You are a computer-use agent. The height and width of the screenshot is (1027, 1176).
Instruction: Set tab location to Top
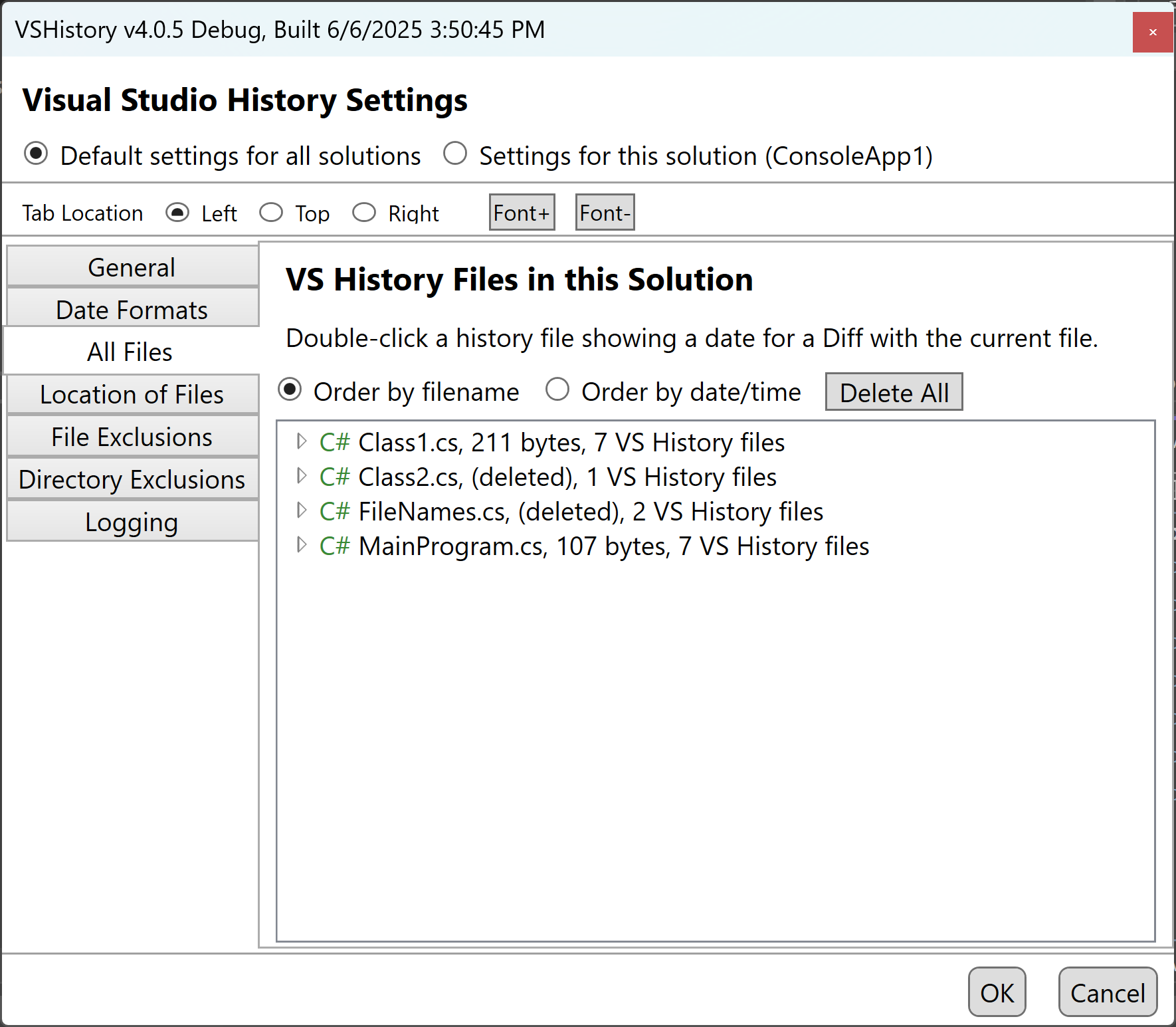(271, 212)
